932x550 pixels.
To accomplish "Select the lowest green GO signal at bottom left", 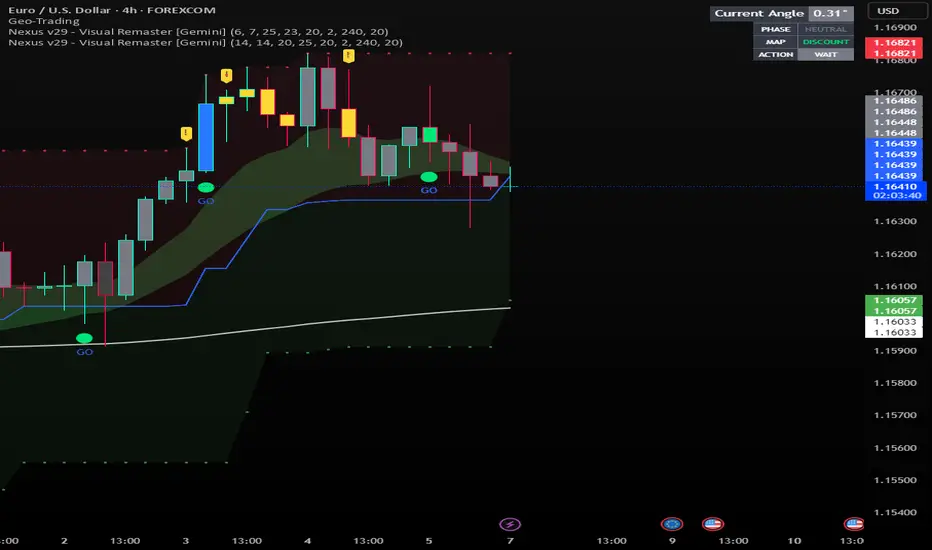I will (x=84, y=338).
